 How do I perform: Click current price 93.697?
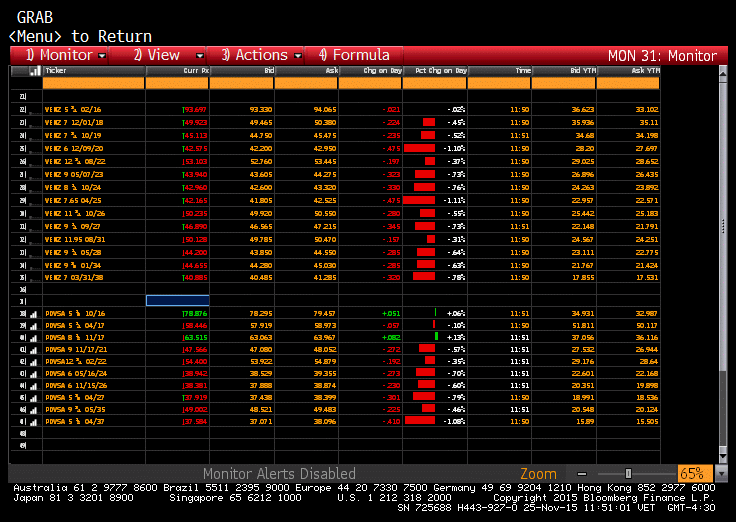coord(195,110)
